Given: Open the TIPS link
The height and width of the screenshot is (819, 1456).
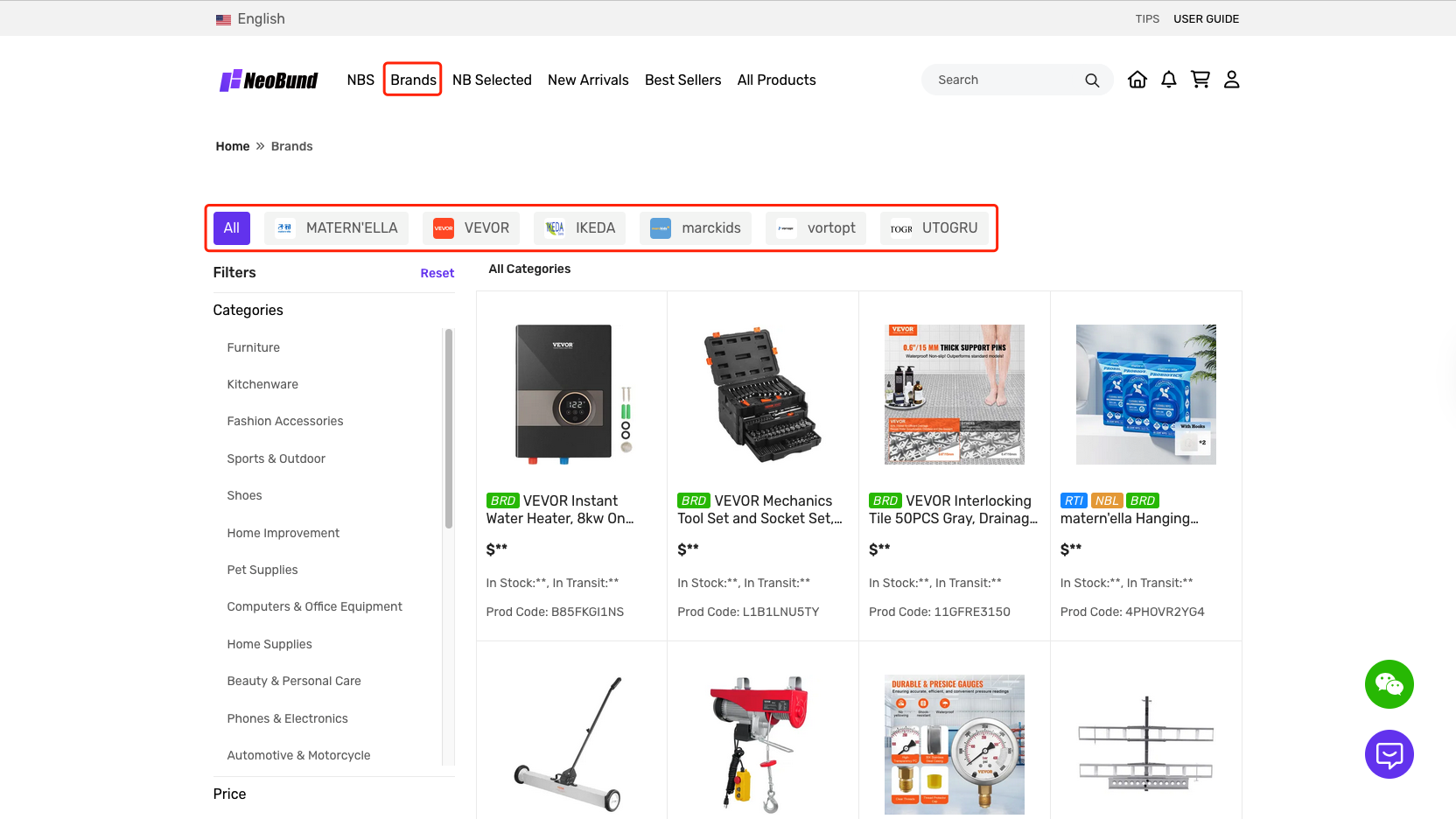Looking at the screenshot, I should [1147, 19].
